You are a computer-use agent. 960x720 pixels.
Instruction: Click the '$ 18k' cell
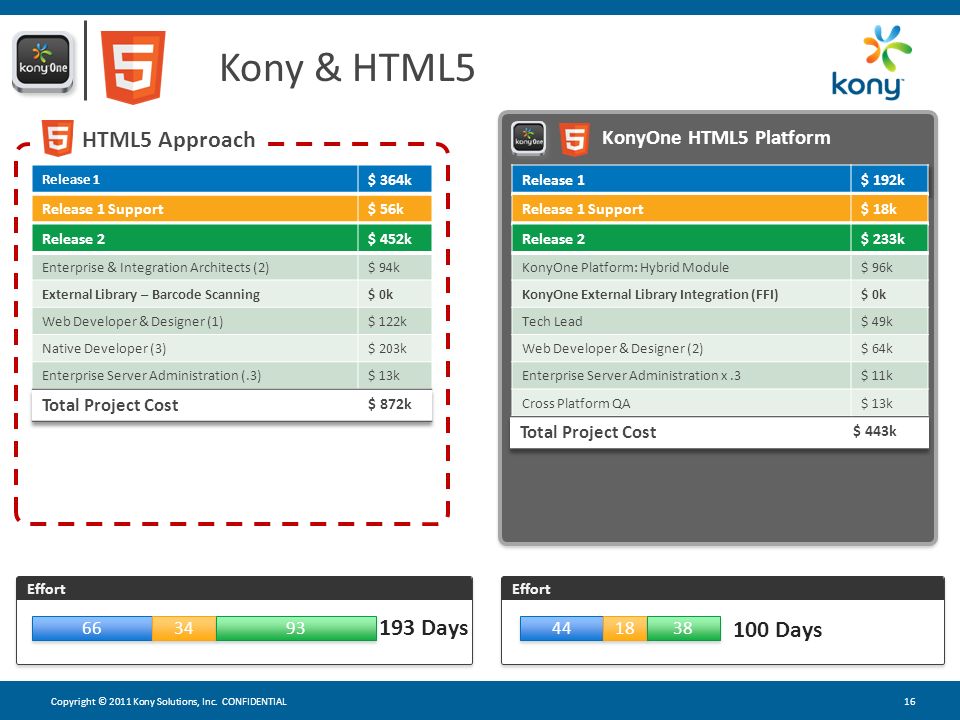890,209
